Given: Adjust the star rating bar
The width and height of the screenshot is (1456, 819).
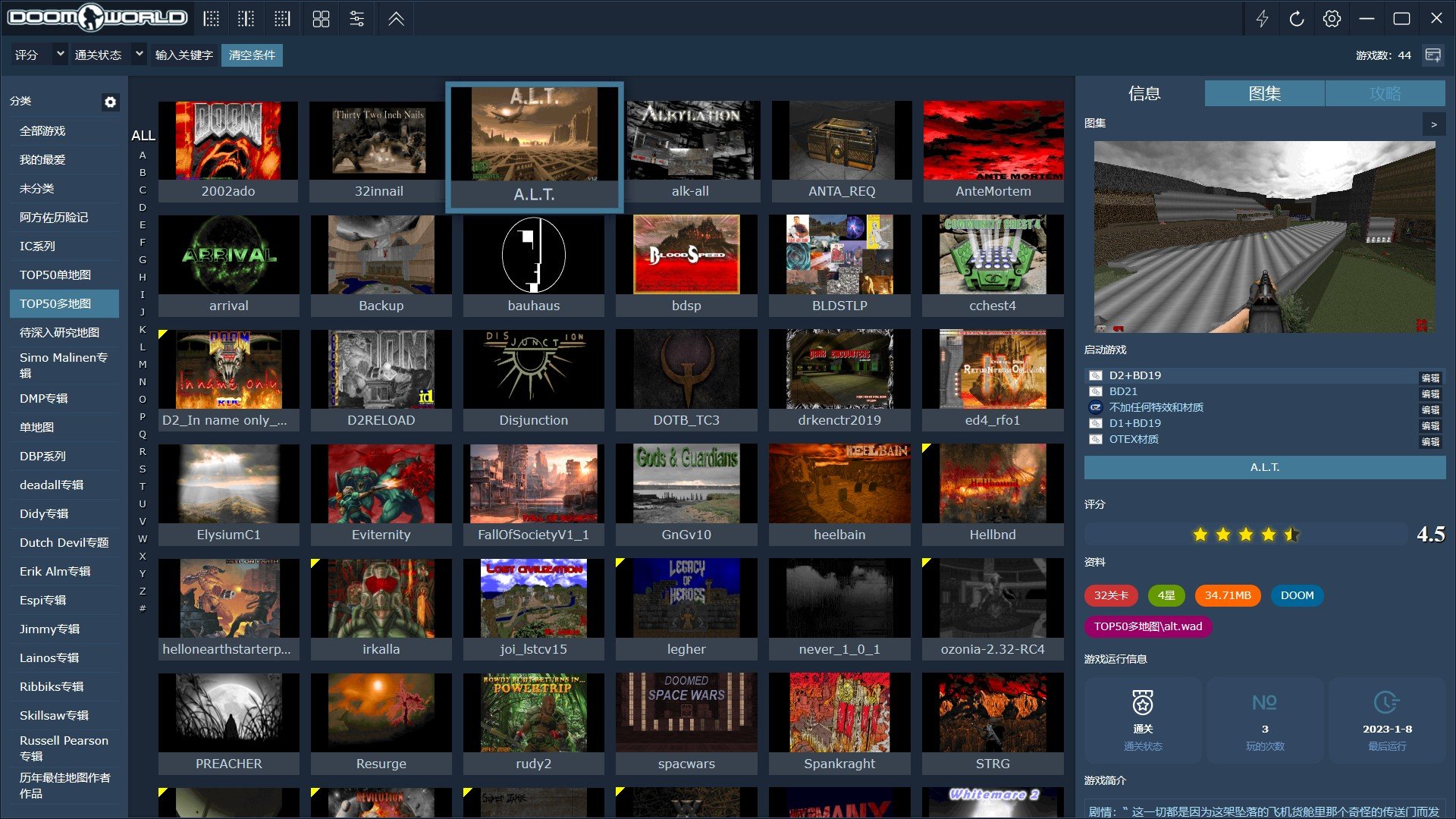Looking at the screenshot, I should (x=1245, y=535).
